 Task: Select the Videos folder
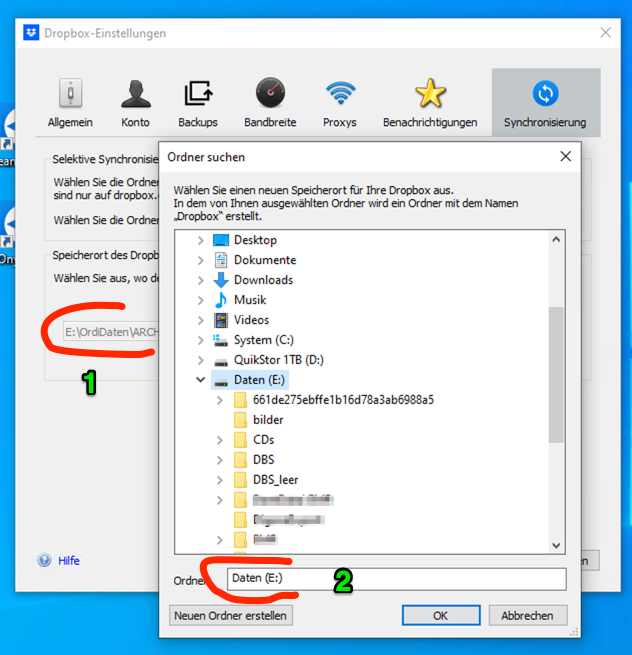click(x=241, y=320)
